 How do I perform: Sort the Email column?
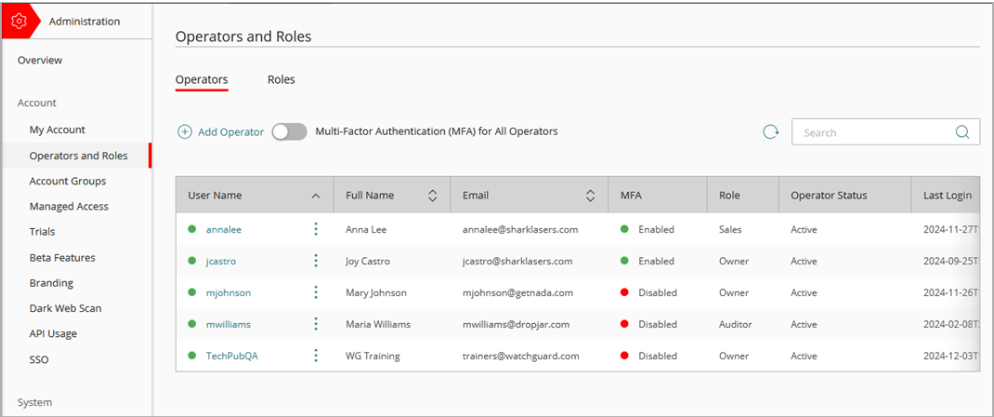click(x=590, y=196)
